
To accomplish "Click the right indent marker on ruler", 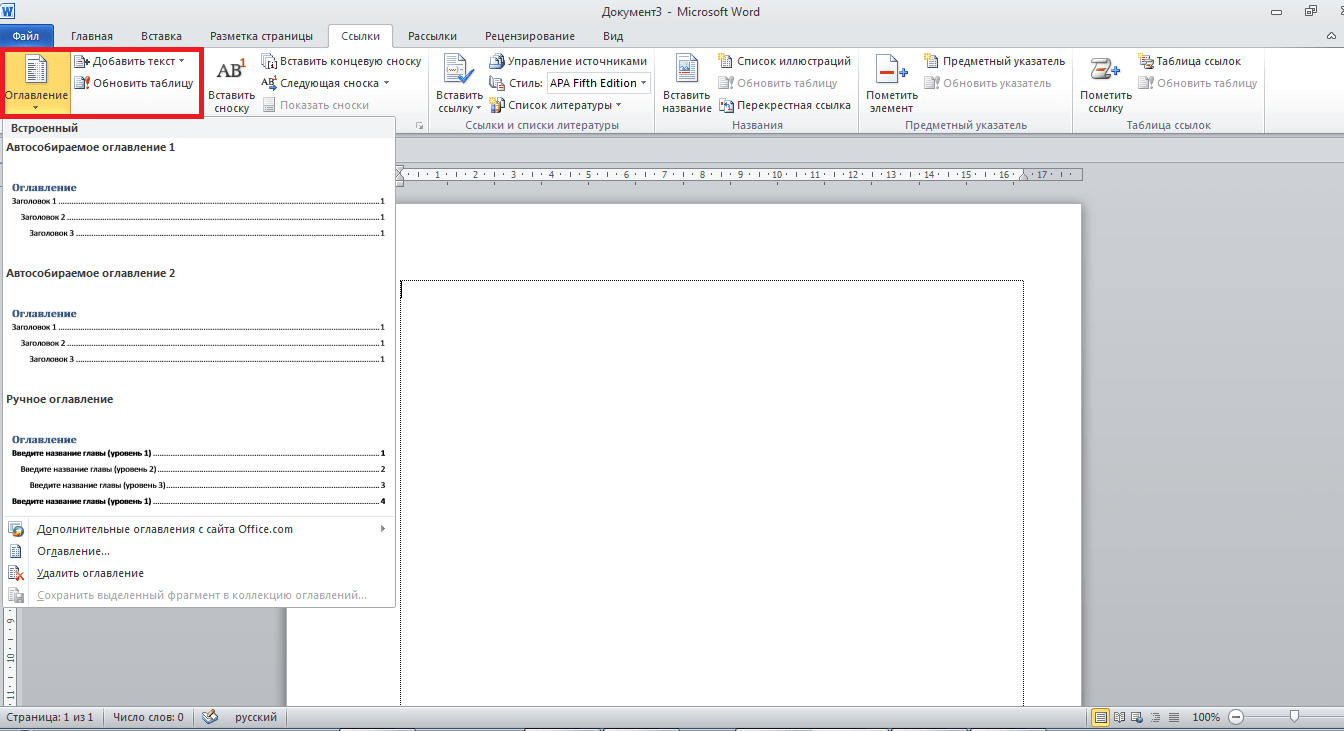I will (x=1023, y=177).
